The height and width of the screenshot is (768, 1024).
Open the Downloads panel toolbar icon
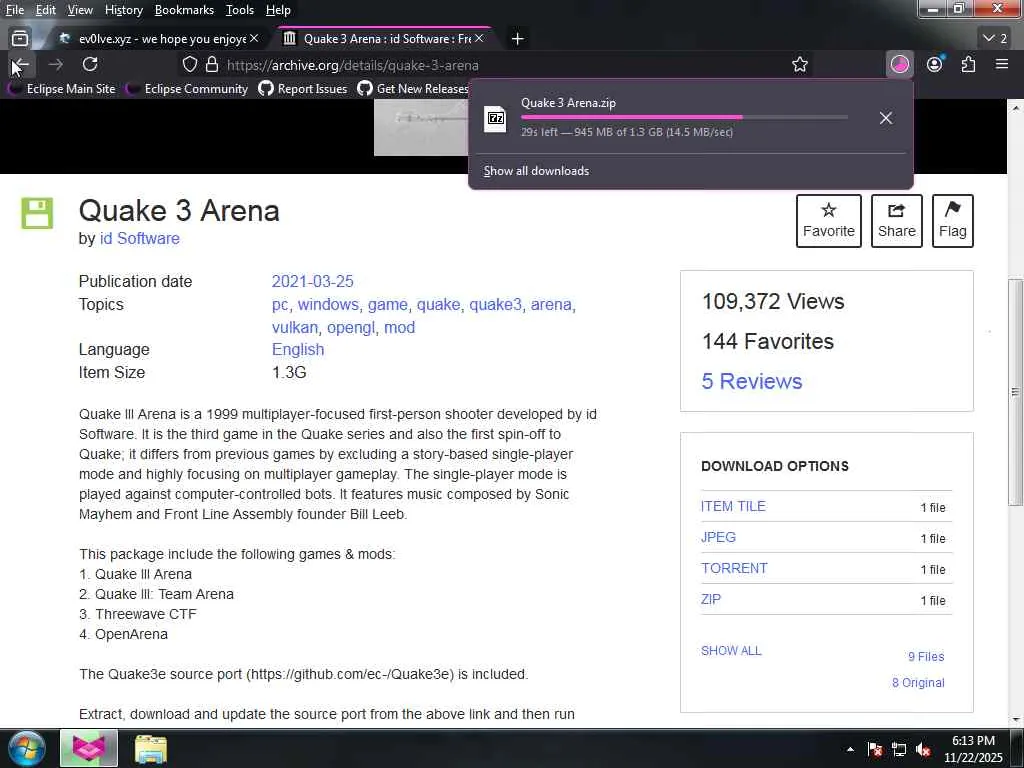click(x=900, y=65)
